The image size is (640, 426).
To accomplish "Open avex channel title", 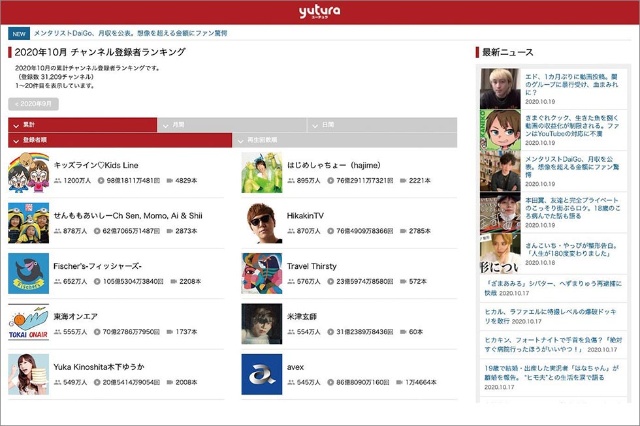I will click(295, 367).
